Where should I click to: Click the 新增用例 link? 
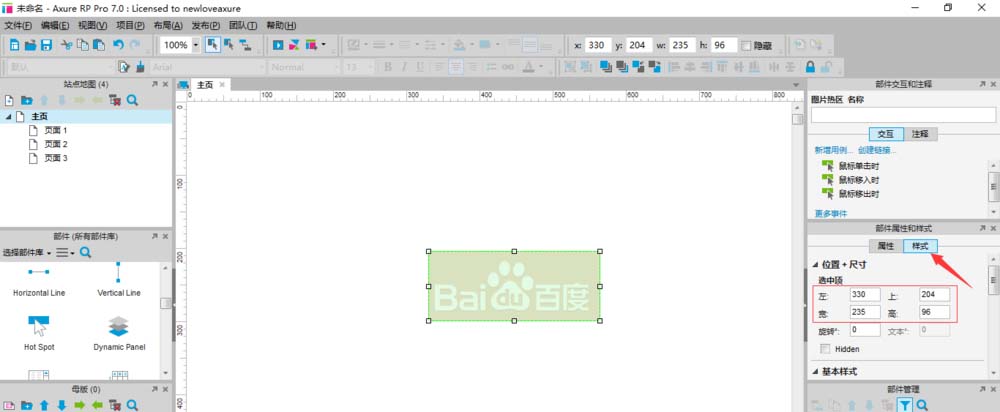(833, 151)
